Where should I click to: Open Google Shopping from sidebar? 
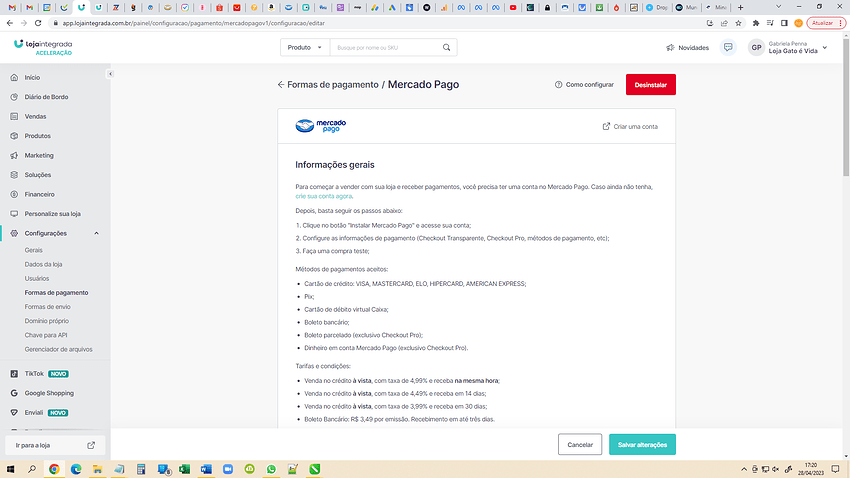[49, 393]
